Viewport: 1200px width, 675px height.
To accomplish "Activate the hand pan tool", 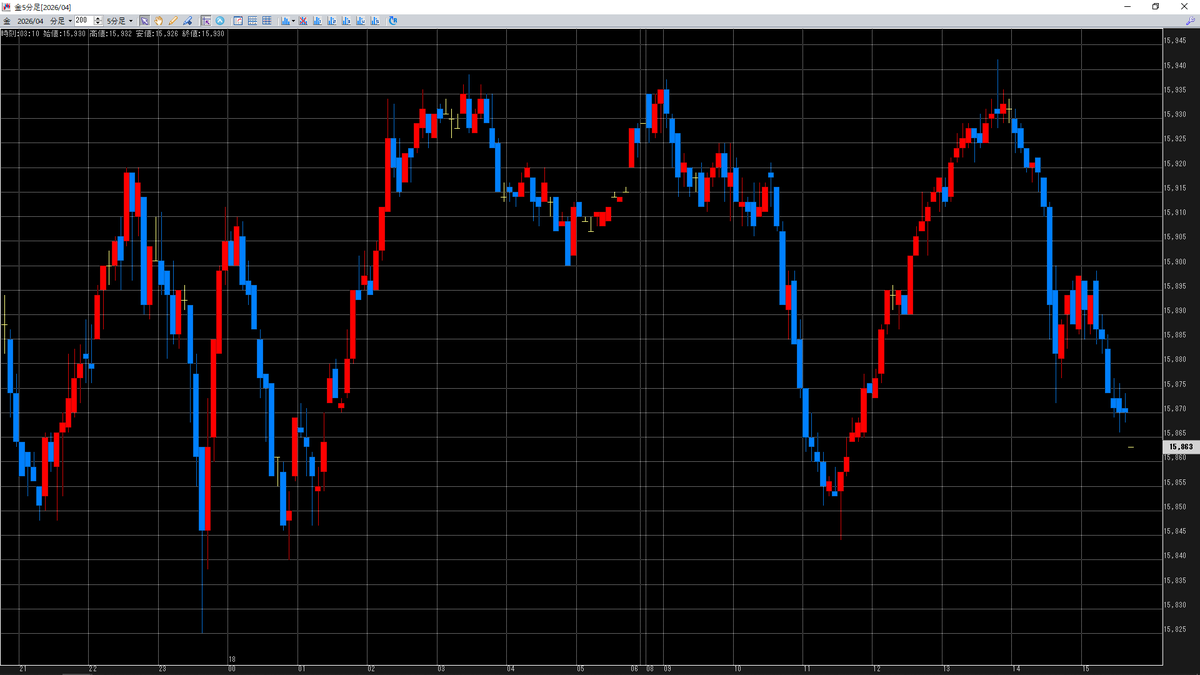I will (x=158, y=20).
